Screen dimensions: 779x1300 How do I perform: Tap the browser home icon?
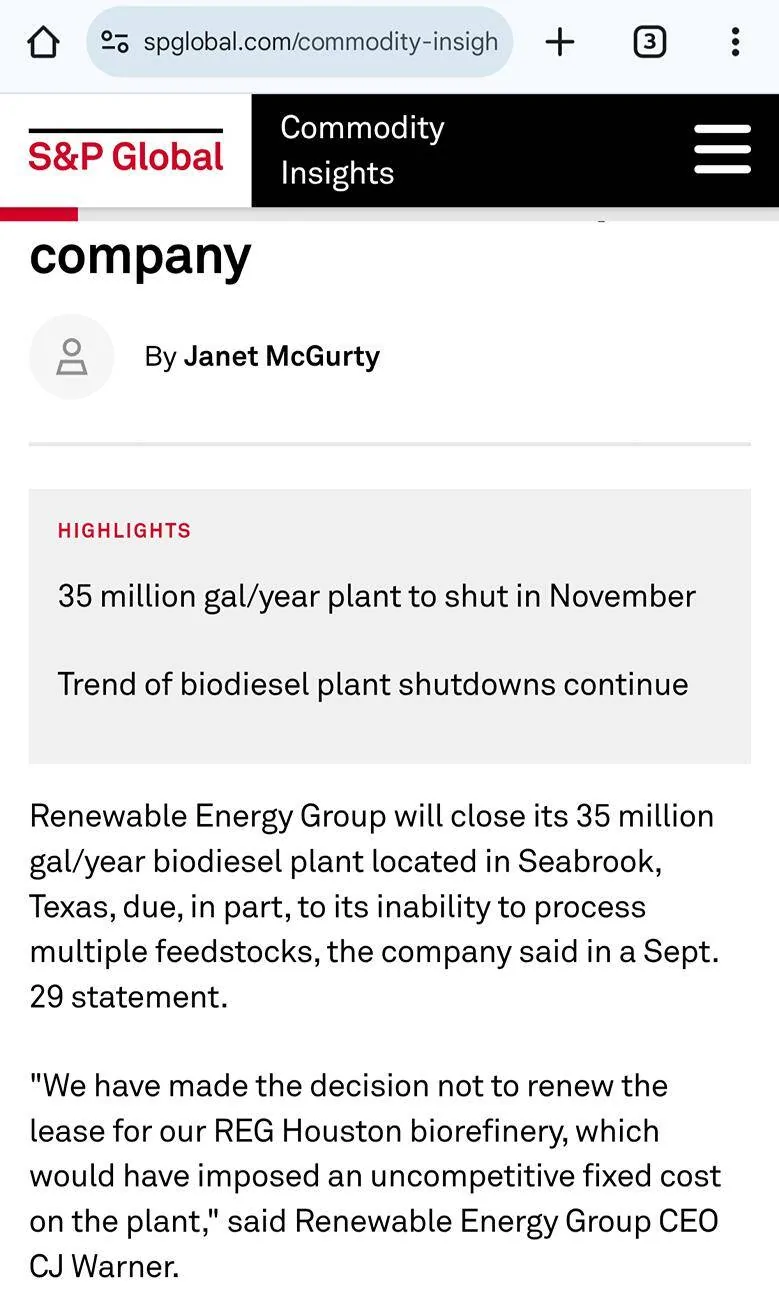coord(44,42)
